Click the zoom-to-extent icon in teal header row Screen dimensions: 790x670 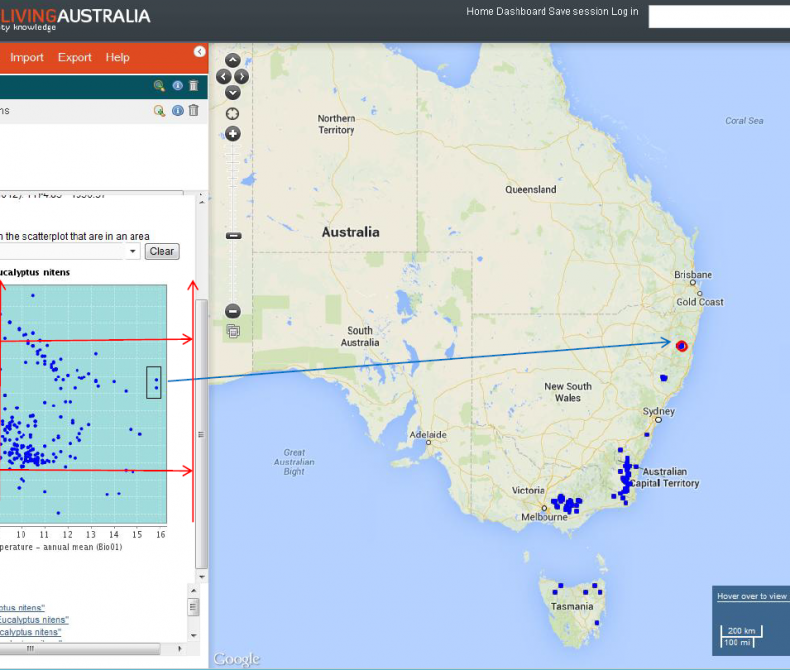click(159, 86)
